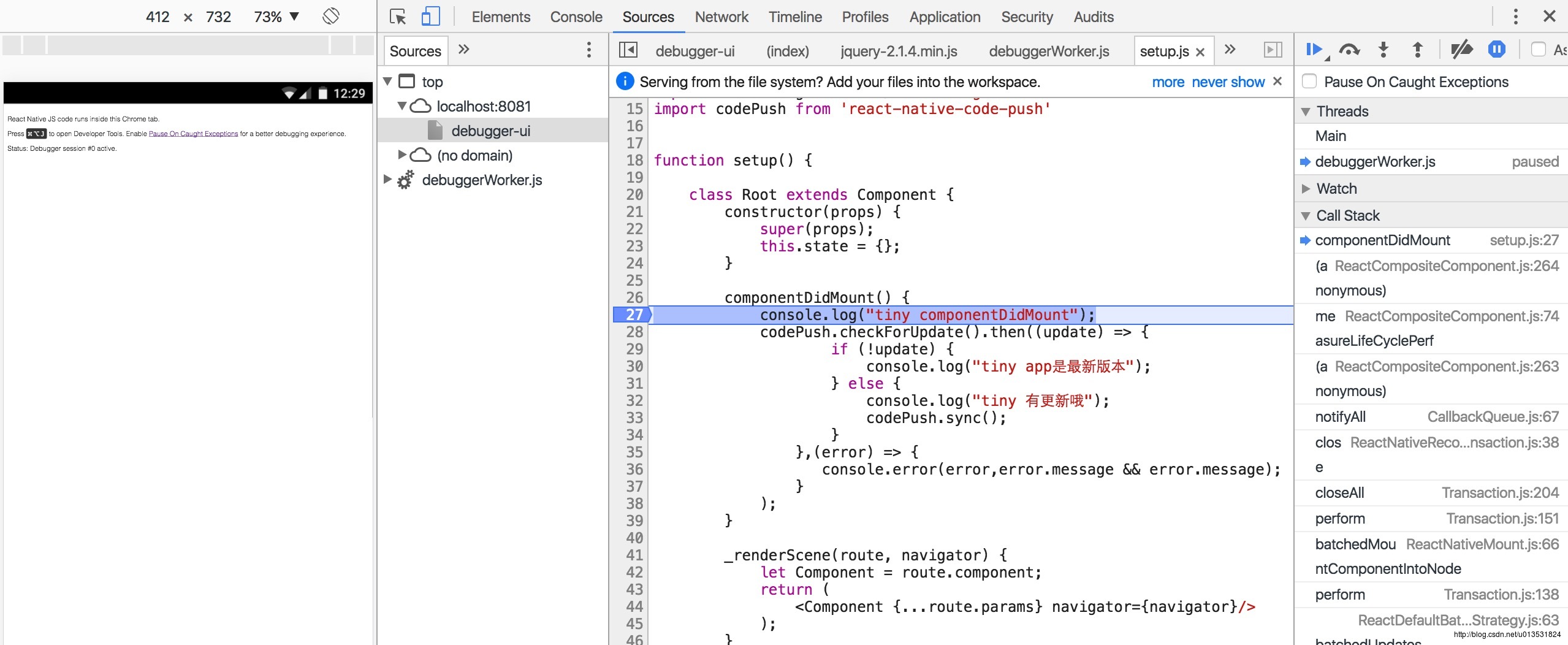Select notifyAll call stack frame
The height and width of the screenshot is (645, 1568).
(x=1431, y=417)
